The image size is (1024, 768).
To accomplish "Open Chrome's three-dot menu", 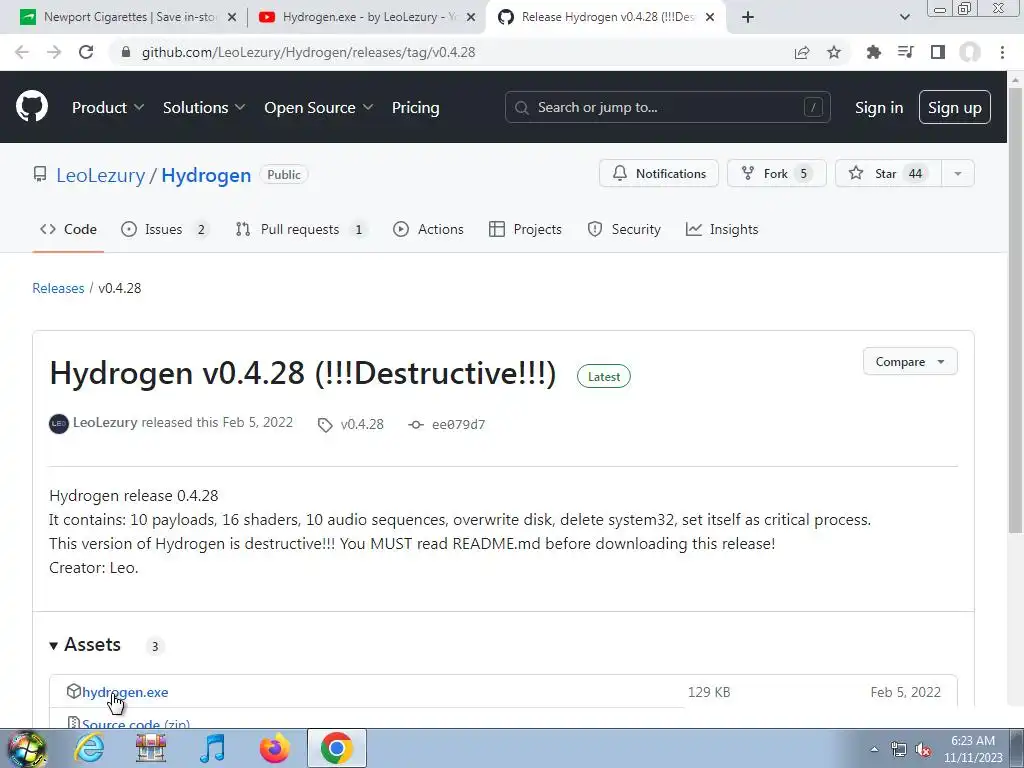I will [1002, 52].
